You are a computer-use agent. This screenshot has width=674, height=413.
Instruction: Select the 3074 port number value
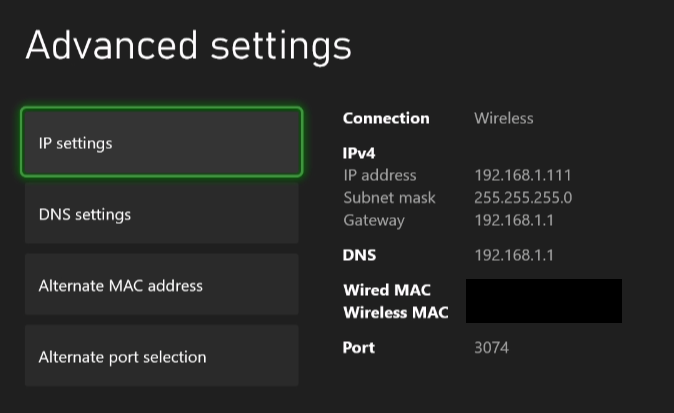(492, 348)
